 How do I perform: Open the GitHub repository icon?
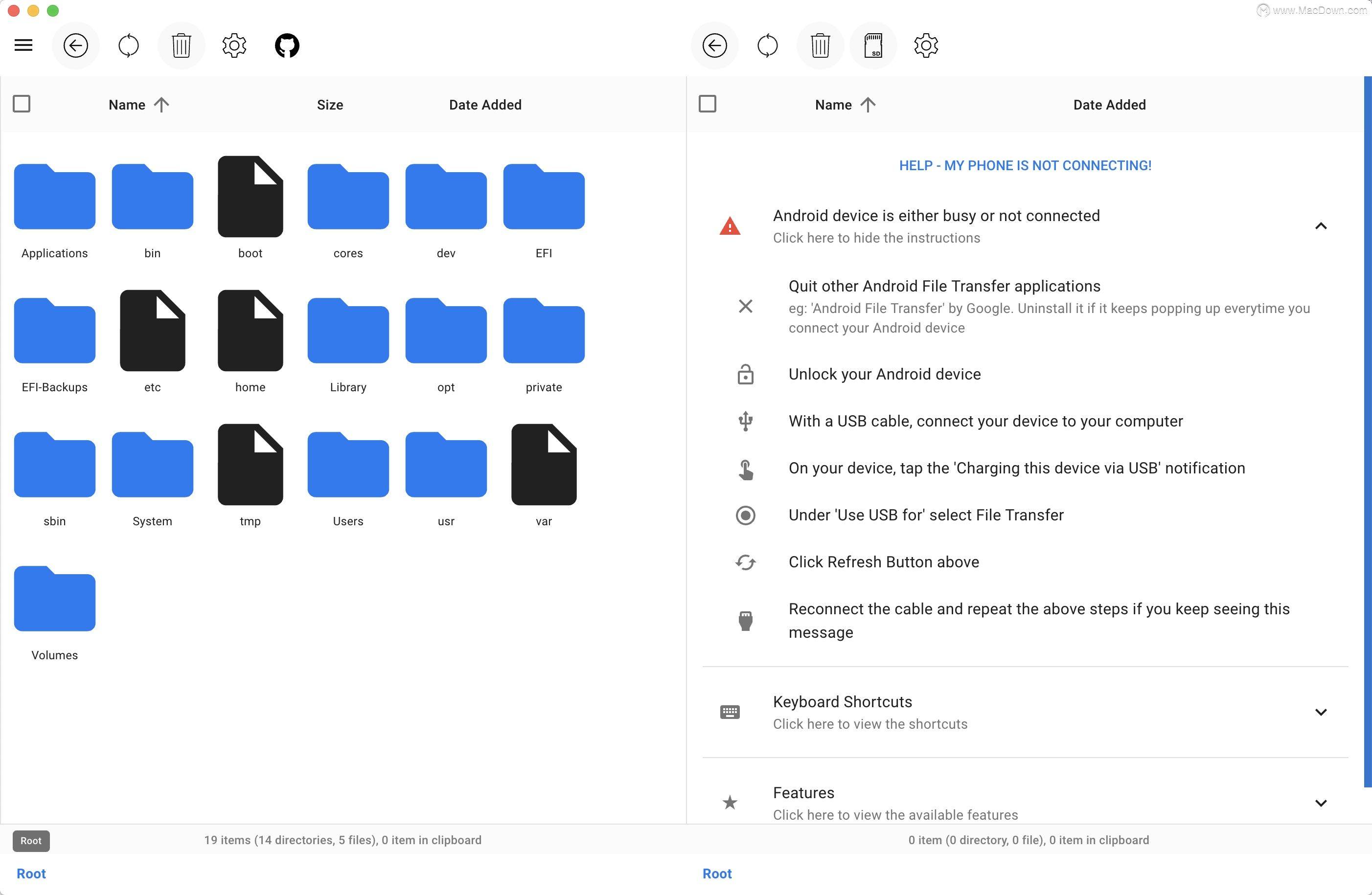click(x=287, y=45)
